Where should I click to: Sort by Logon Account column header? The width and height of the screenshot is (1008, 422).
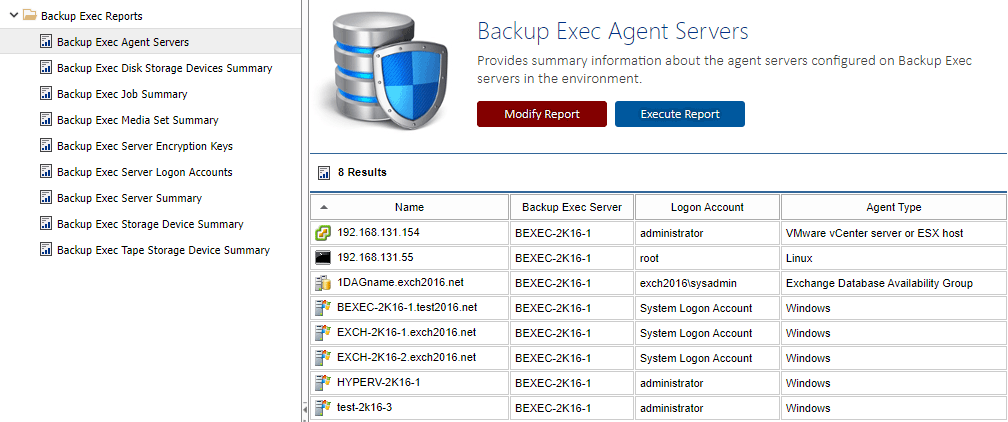point(707,207)
